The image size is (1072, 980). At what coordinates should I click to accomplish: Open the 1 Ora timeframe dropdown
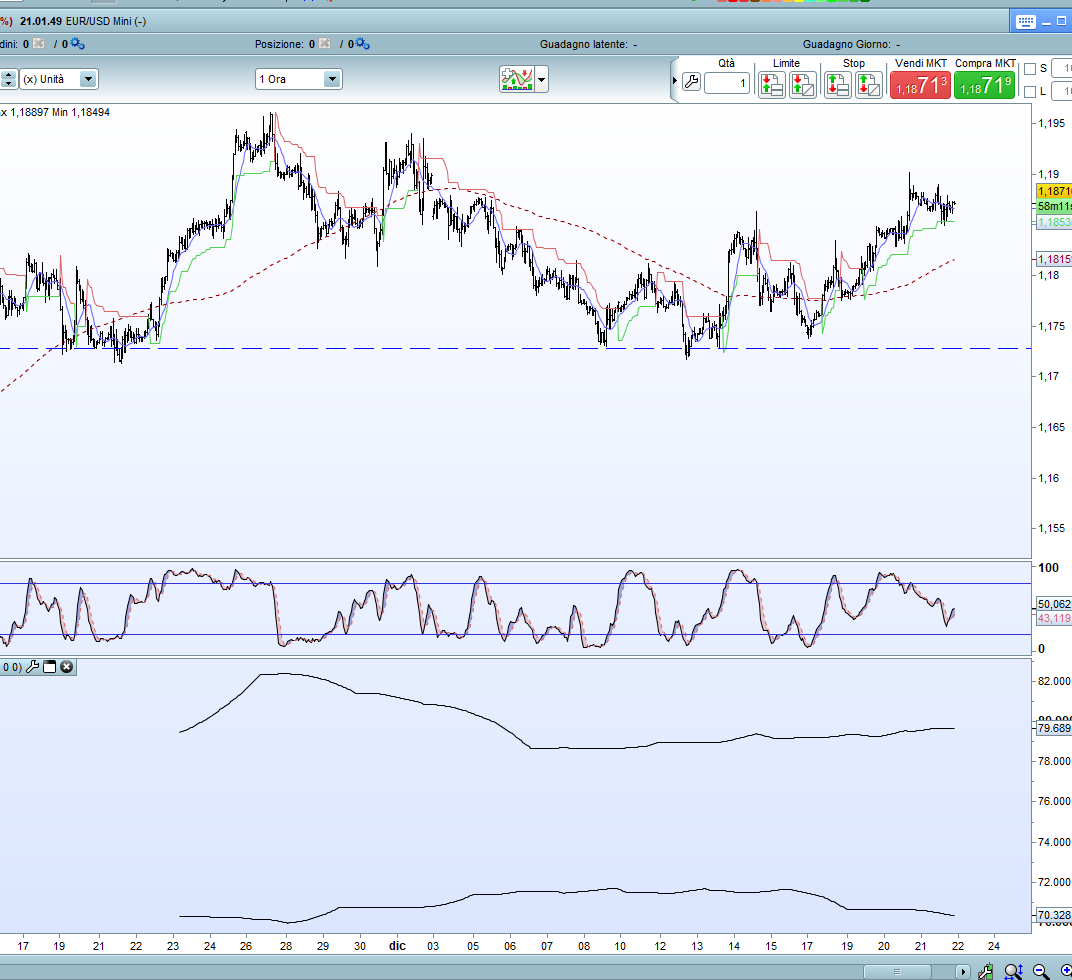coord(299,79)
